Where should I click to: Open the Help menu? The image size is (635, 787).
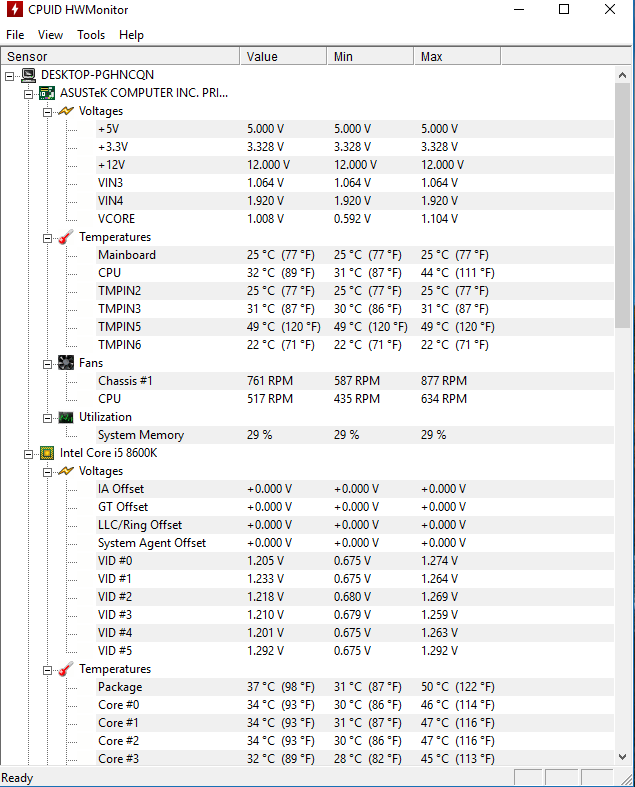coord(132,35)
